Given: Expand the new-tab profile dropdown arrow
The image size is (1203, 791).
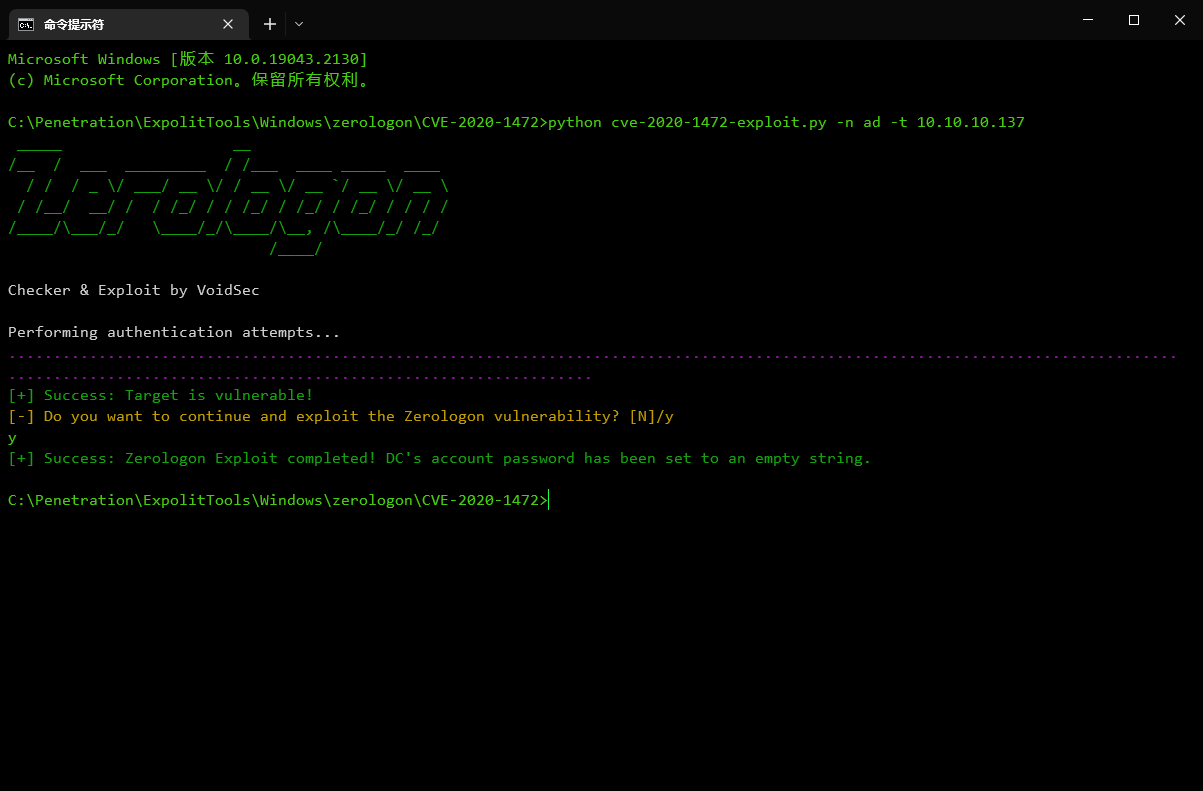Looking at the screenshot, I should click(x=299, y=24).
